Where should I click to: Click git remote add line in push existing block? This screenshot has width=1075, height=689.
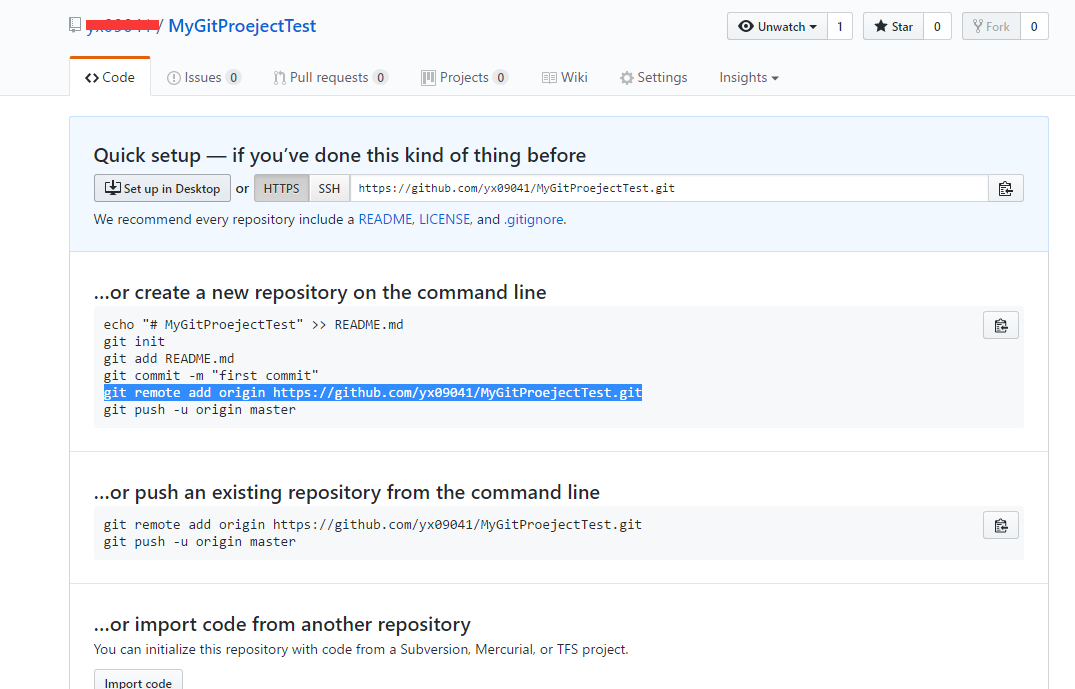click(x=373, y=524)
